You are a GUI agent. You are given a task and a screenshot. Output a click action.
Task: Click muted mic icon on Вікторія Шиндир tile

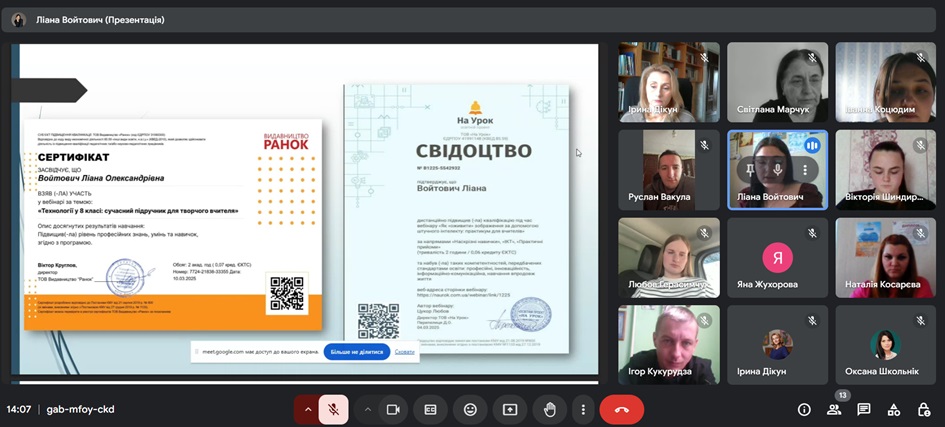click(920, 145)
